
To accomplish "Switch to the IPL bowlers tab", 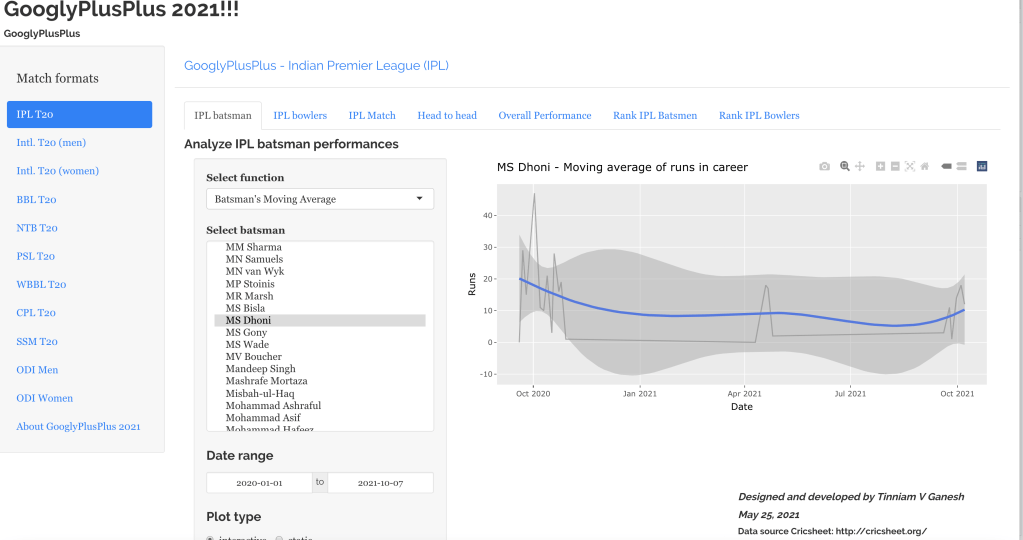I will (300, 116).
